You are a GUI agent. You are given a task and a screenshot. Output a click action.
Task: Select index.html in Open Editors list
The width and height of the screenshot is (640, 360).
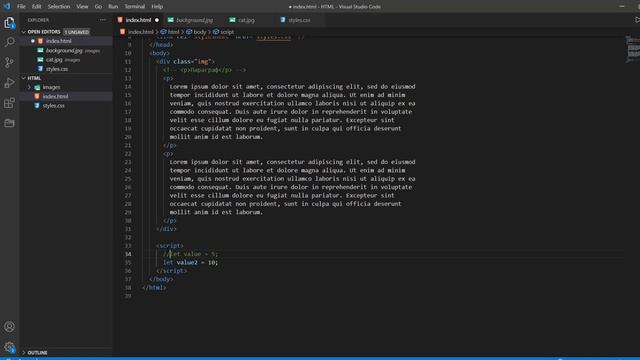[x=58, y=41]
